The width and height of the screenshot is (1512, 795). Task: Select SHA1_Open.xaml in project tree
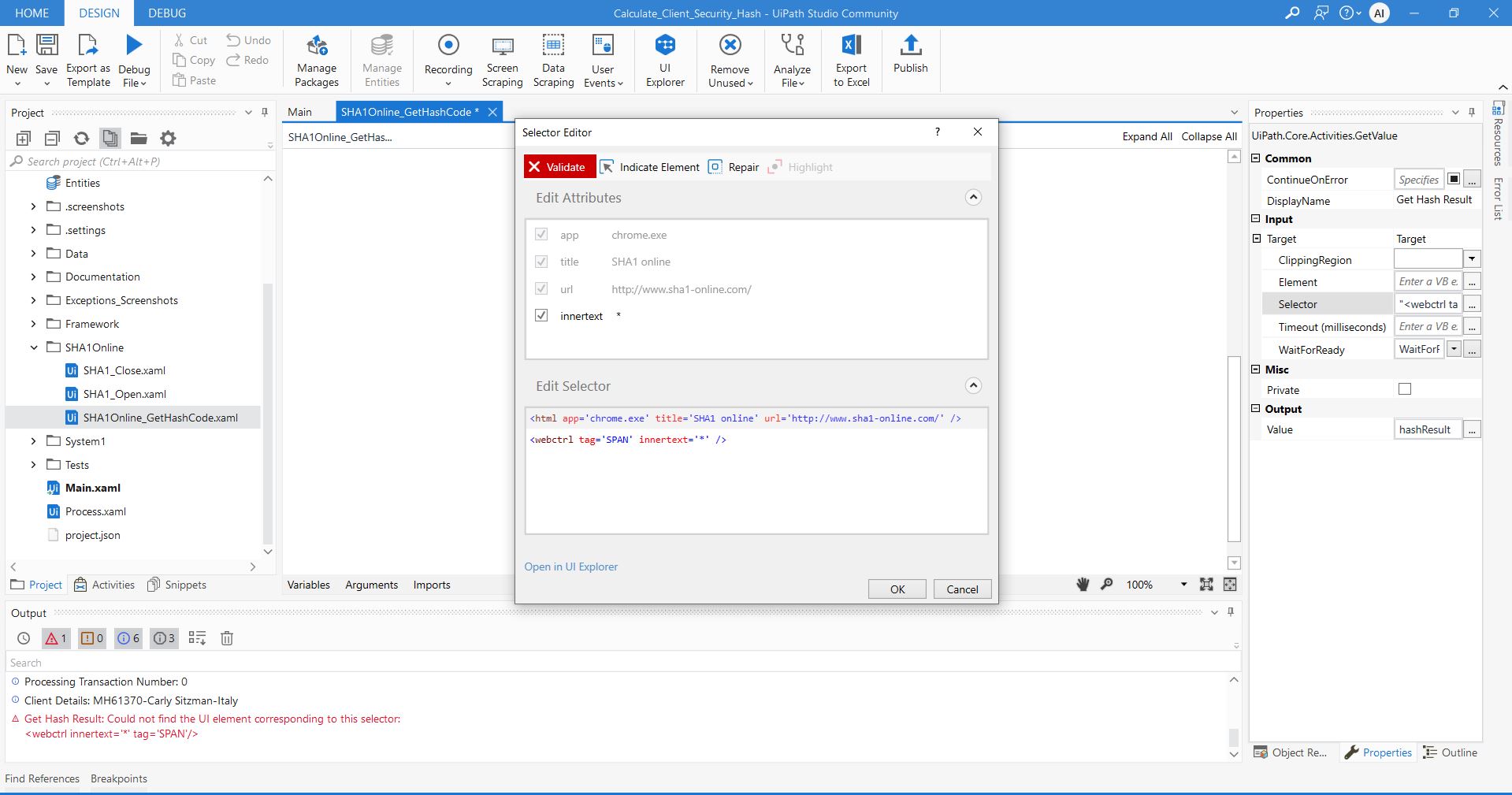click(x=124, y=394)
